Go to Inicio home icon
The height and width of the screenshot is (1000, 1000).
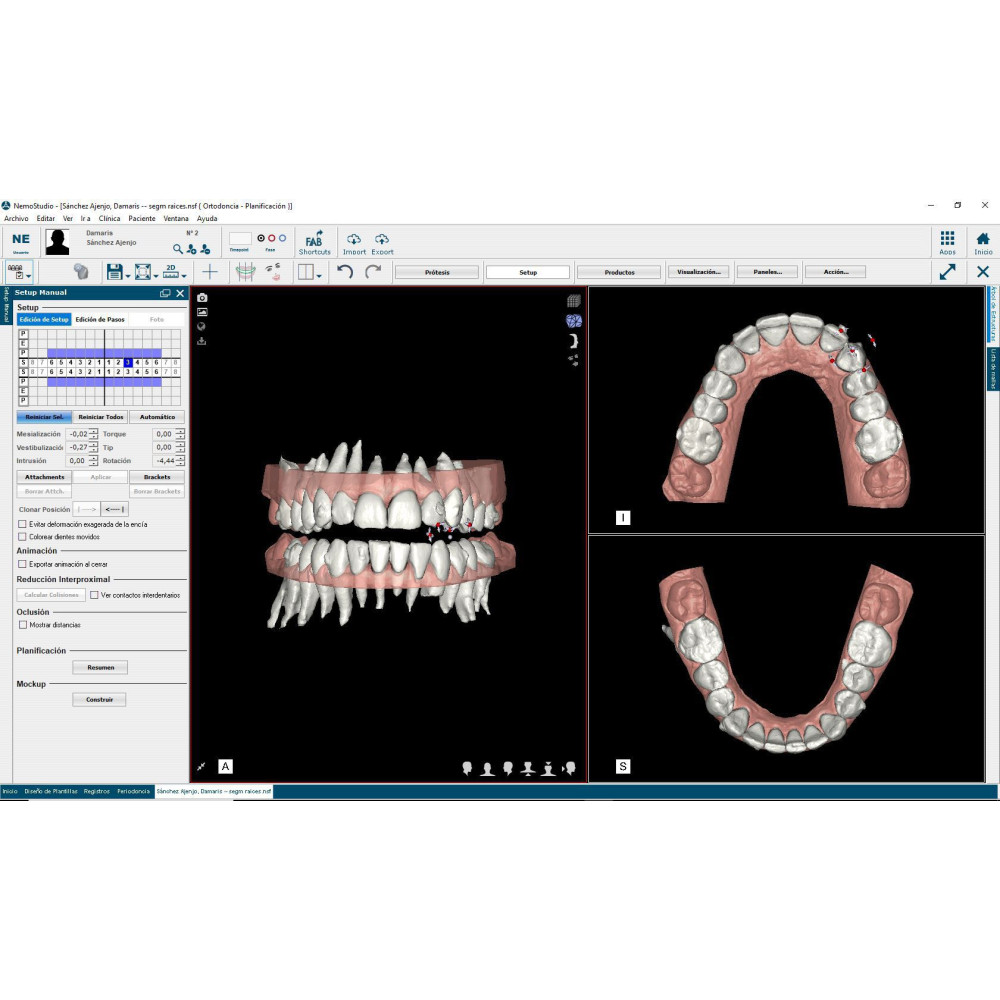(x=983, y=242)
